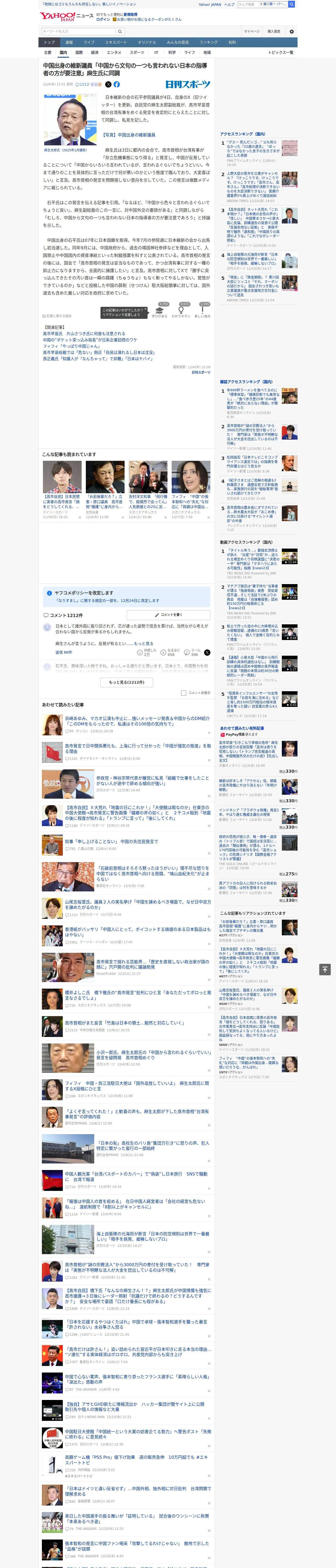
Task: Select the ランキング navigation tab
Action: 209,43
